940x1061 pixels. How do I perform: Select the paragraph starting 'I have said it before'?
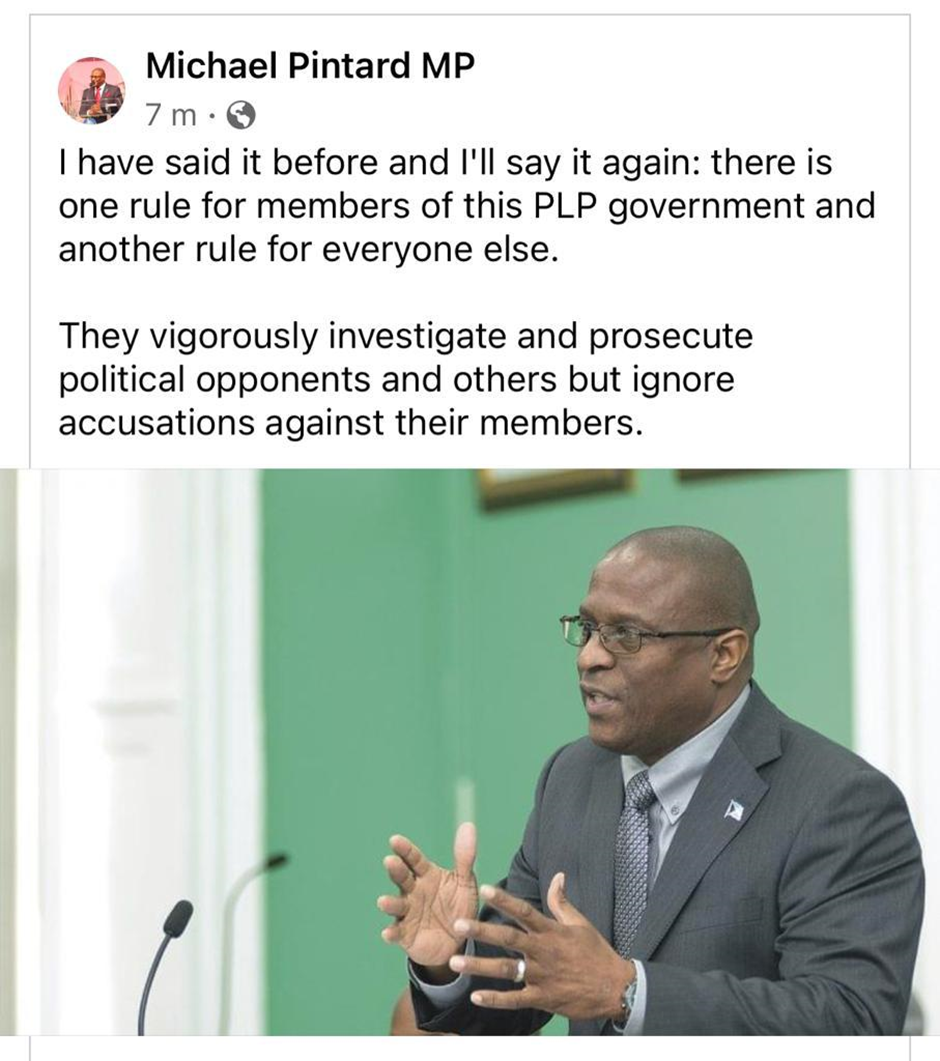coord(467,206)
